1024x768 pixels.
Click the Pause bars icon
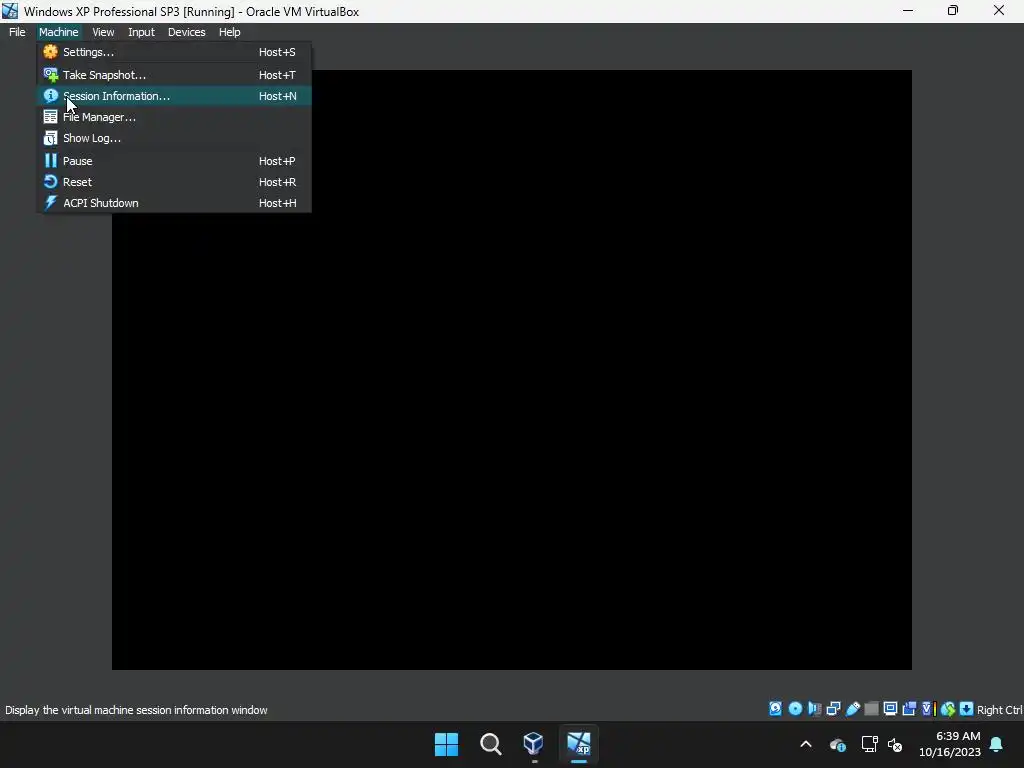[50, 161]
